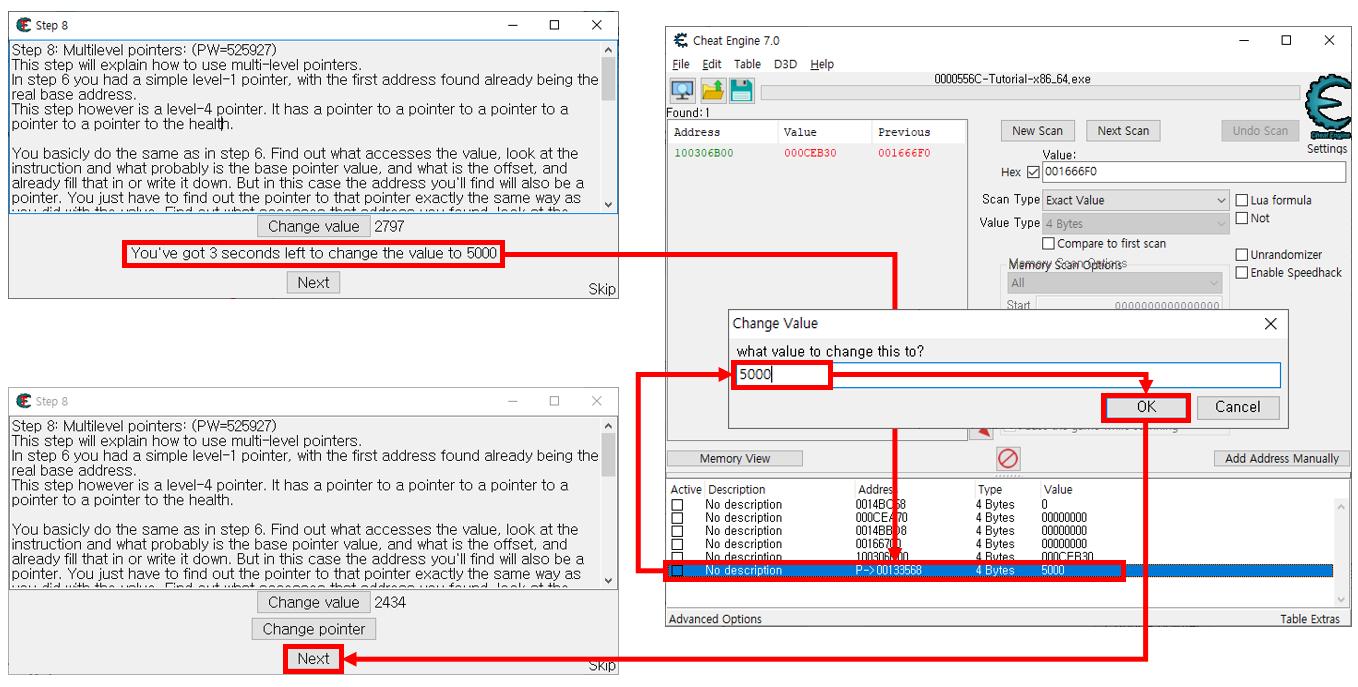Close the Change Value dialog with X
1358x687 pixels.
1270,324
